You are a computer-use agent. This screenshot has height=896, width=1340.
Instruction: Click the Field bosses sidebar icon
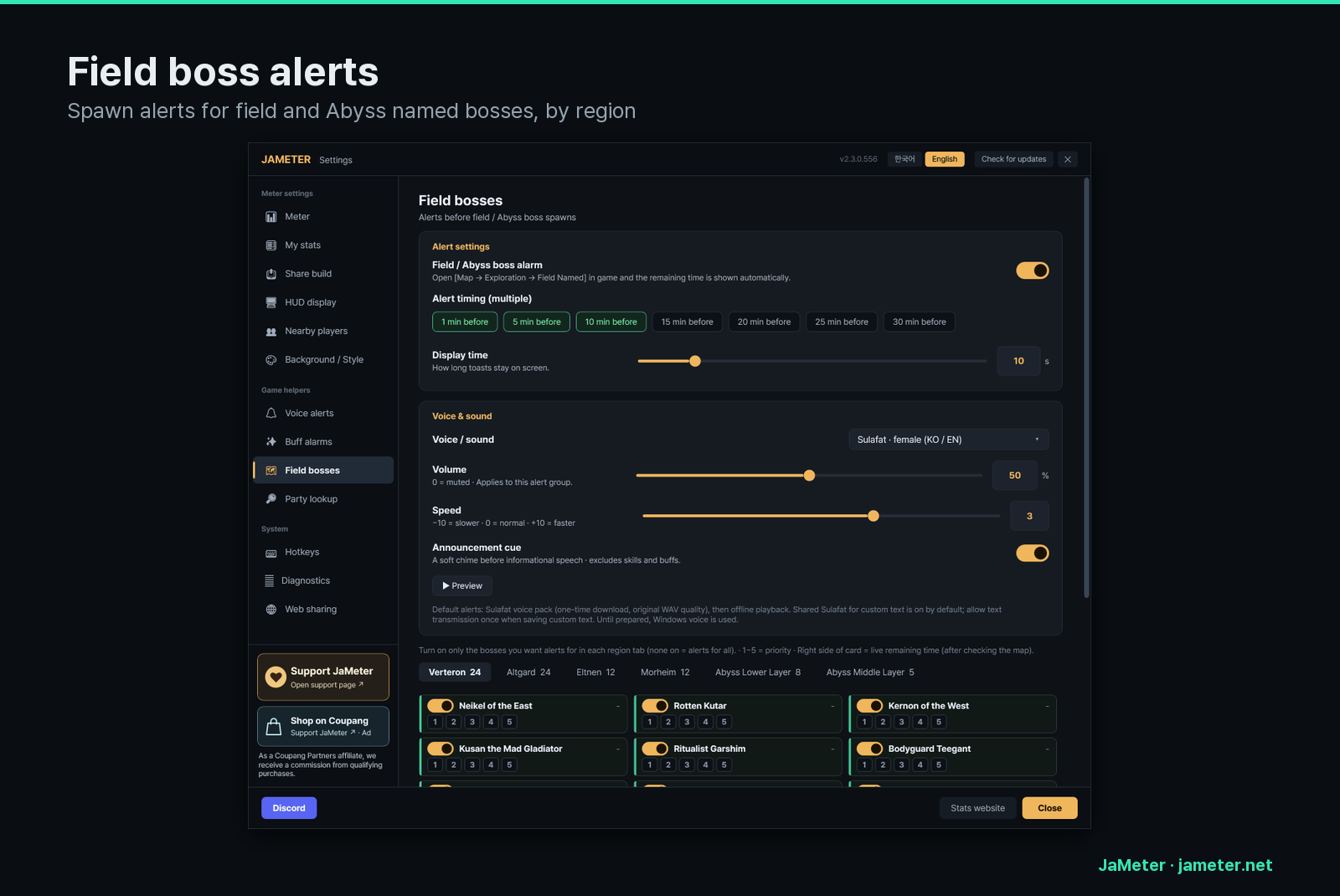click(x=271, y=471)
